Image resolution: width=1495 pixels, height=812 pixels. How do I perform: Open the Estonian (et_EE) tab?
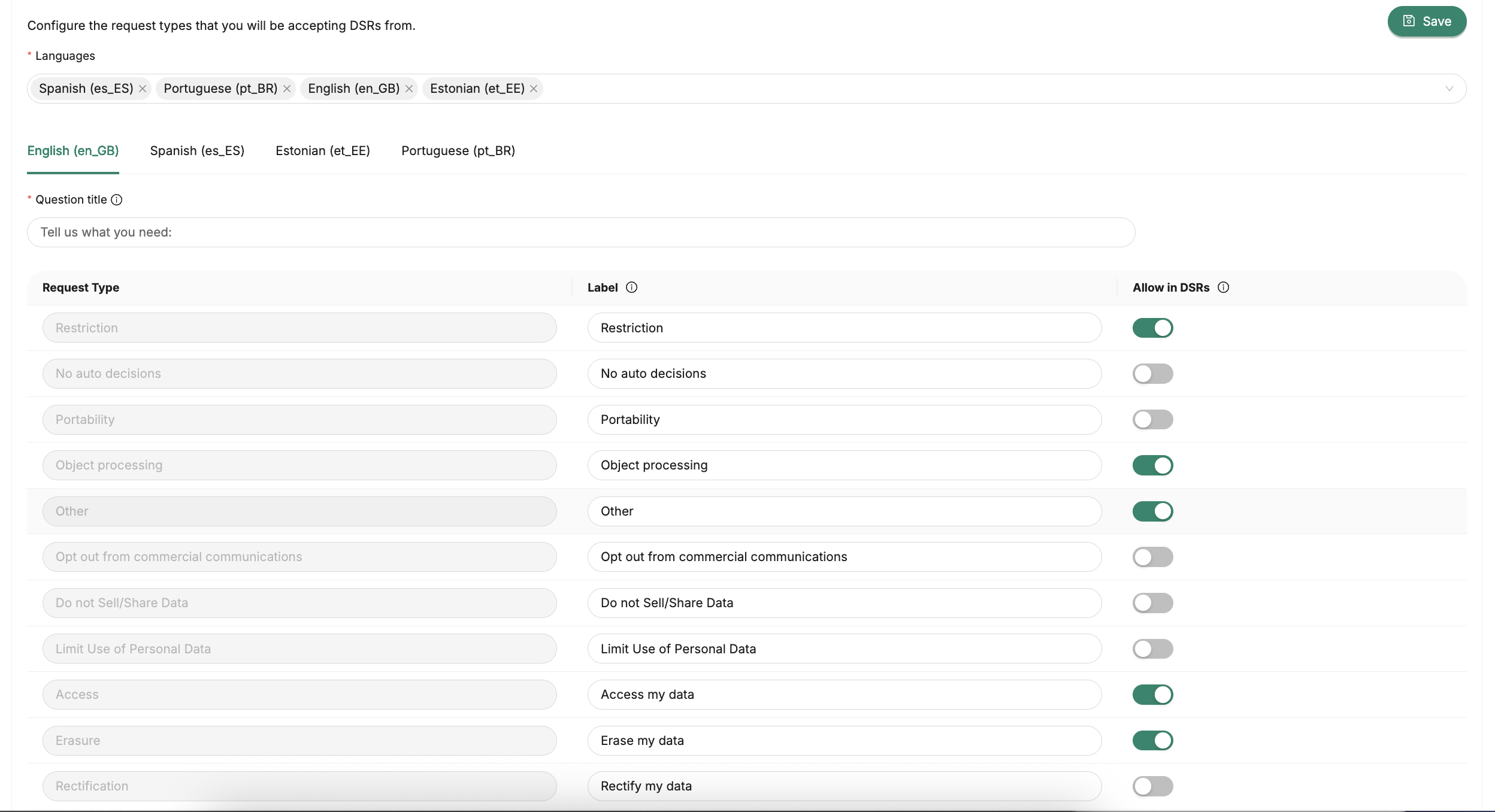coord(322,151)
